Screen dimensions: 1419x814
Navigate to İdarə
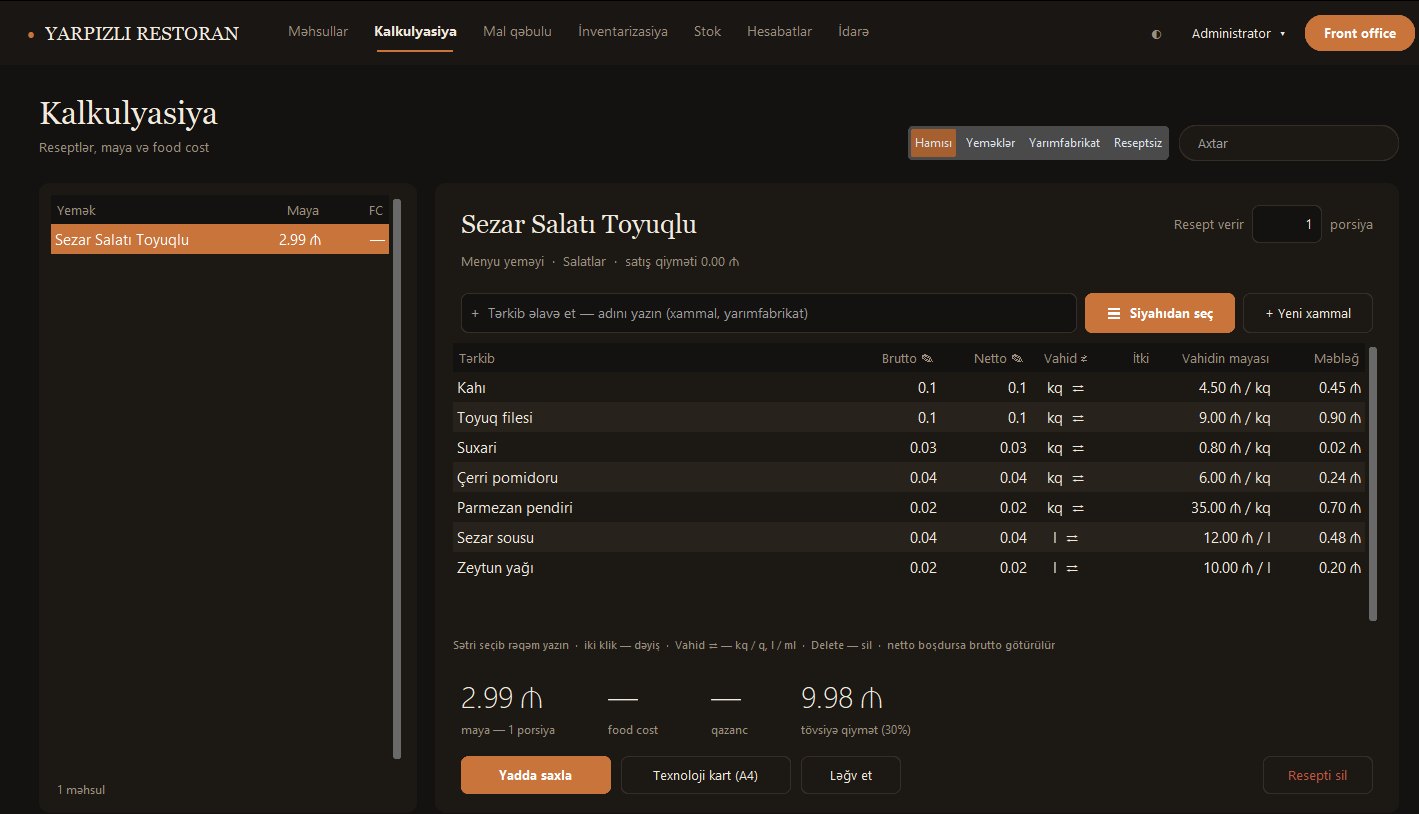tap(853, 32)
